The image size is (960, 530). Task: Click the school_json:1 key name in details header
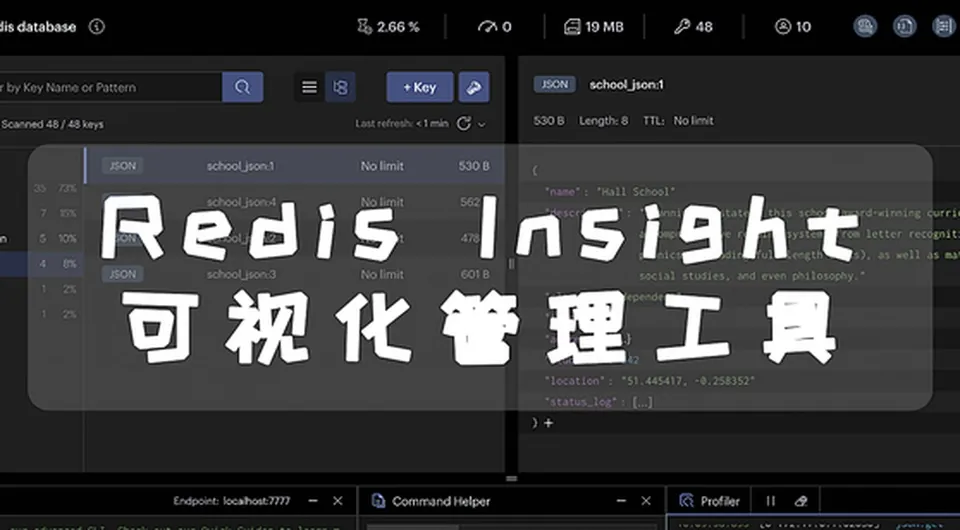click(x=626, y=84)
